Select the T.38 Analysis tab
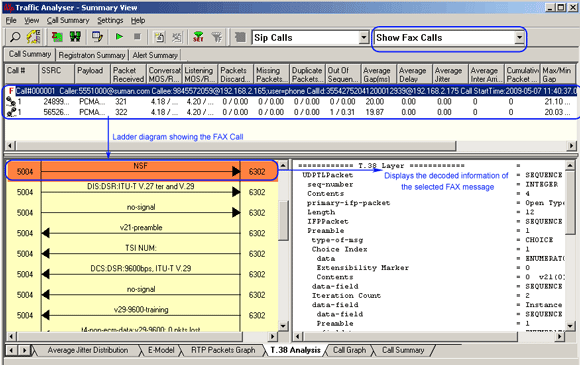 pyautogui.click(x=295, y=350)
